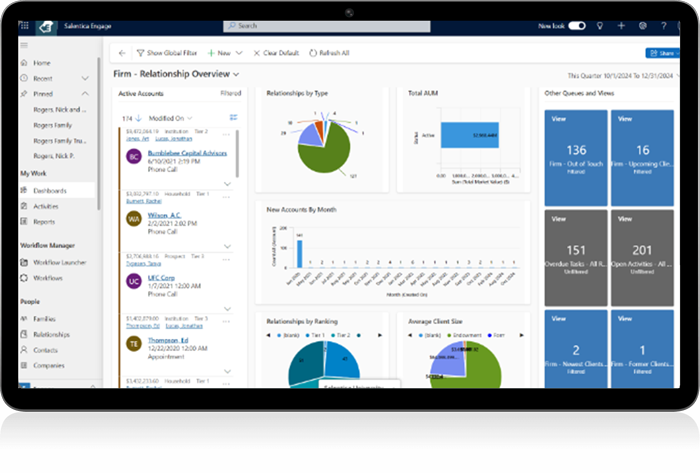Viewport: 700px width, 473px height.
Task: Click the Refresh All button
Action: click(330, 52)
